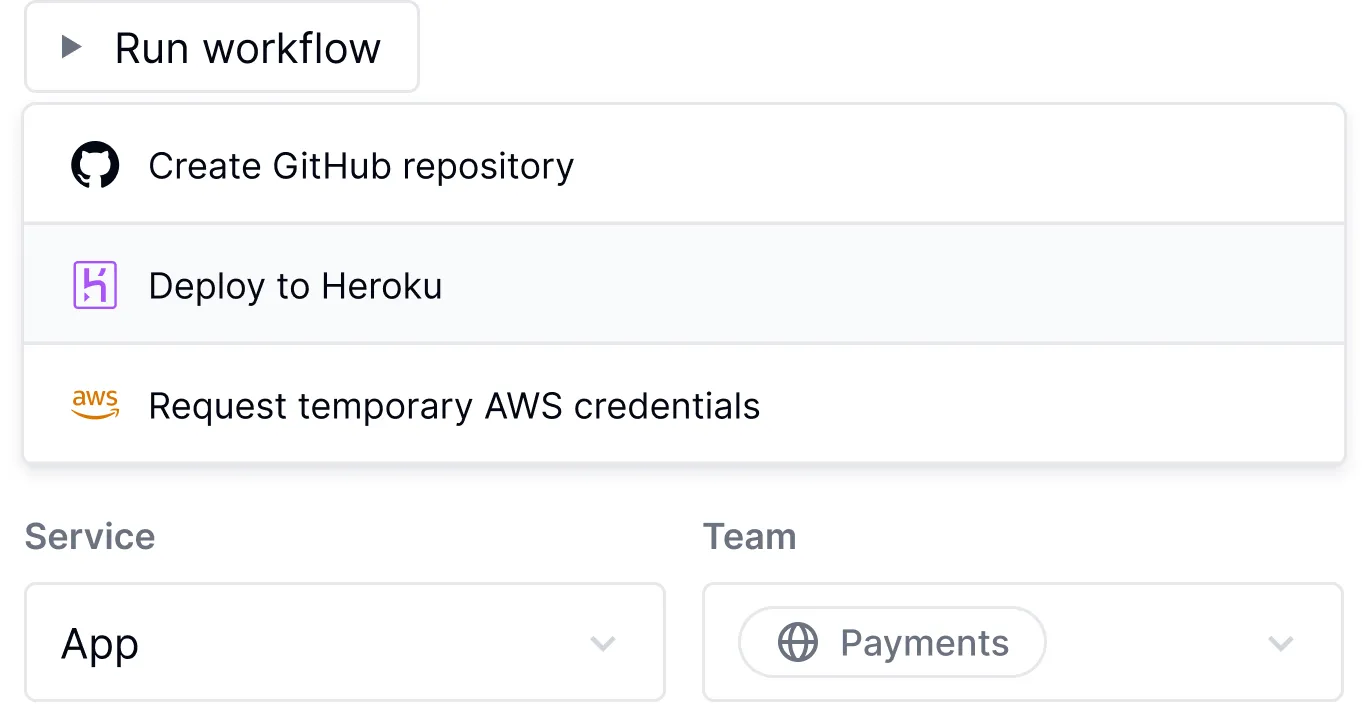This screenshot has width=1368, height=708.
Task: Click the highlighted Deploy to Heroku row
Action: click(x=683, y=285)
